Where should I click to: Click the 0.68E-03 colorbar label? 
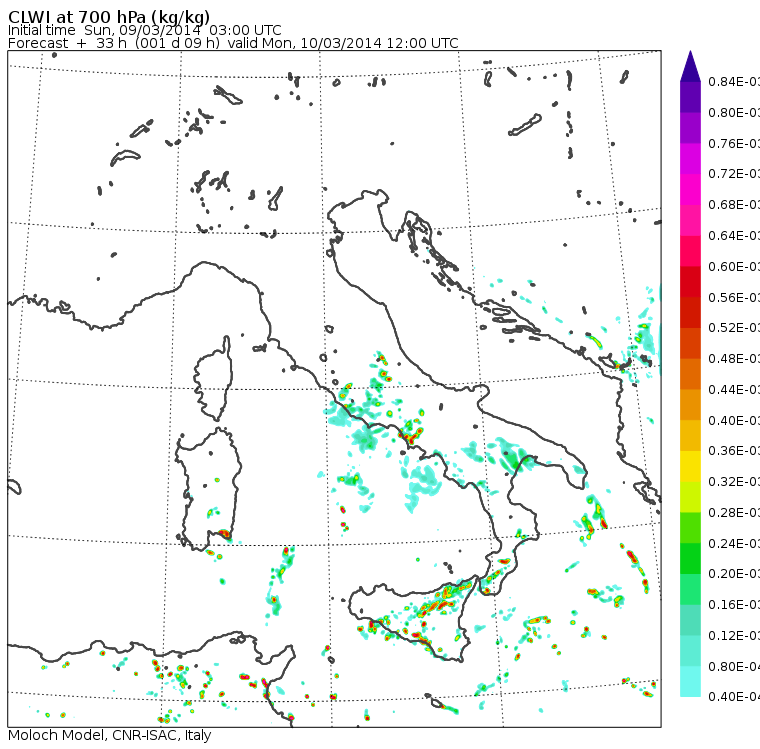tap(734, 205)
